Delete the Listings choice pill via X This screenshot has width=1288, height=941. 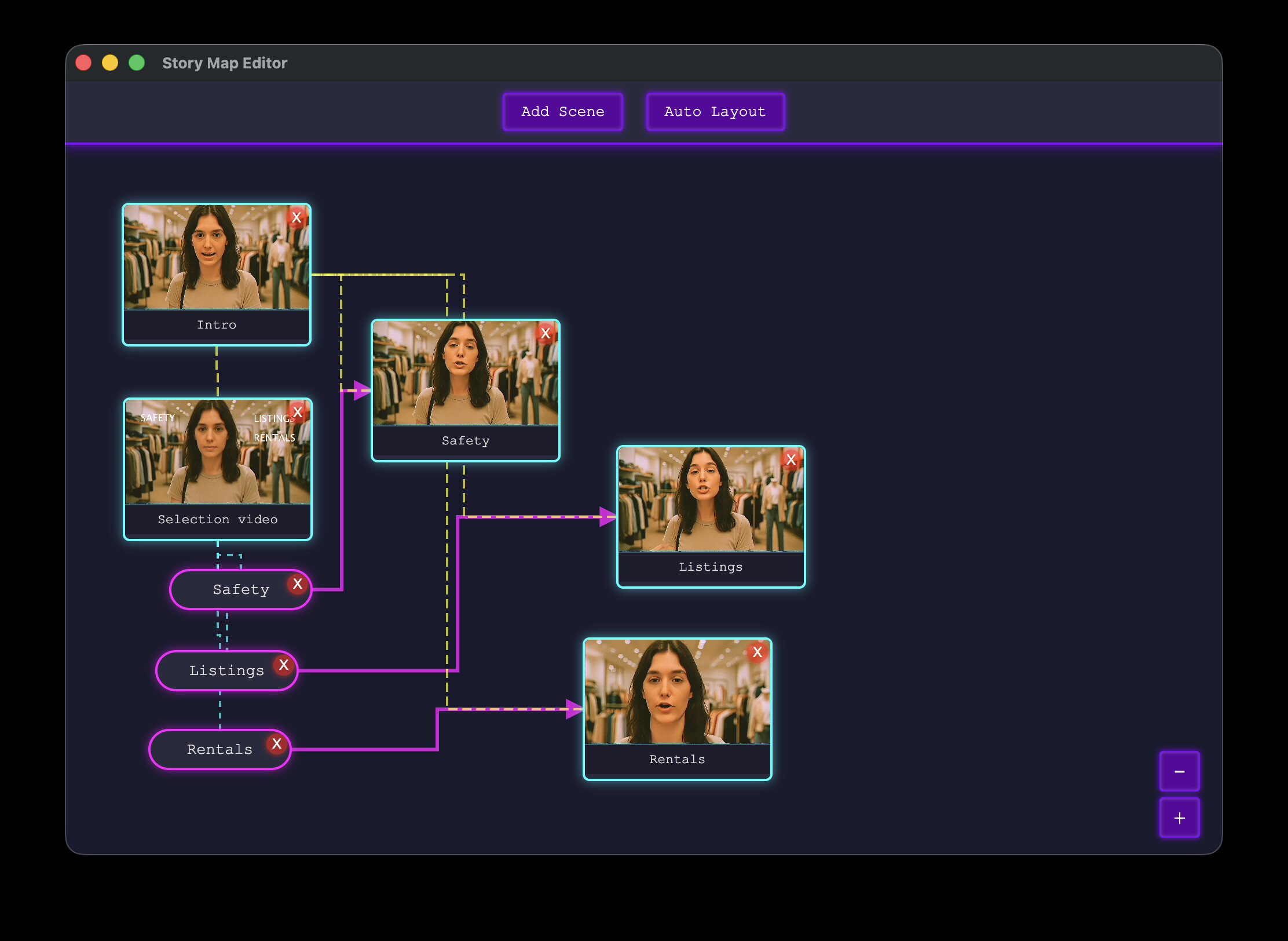[x=284, y=665]
